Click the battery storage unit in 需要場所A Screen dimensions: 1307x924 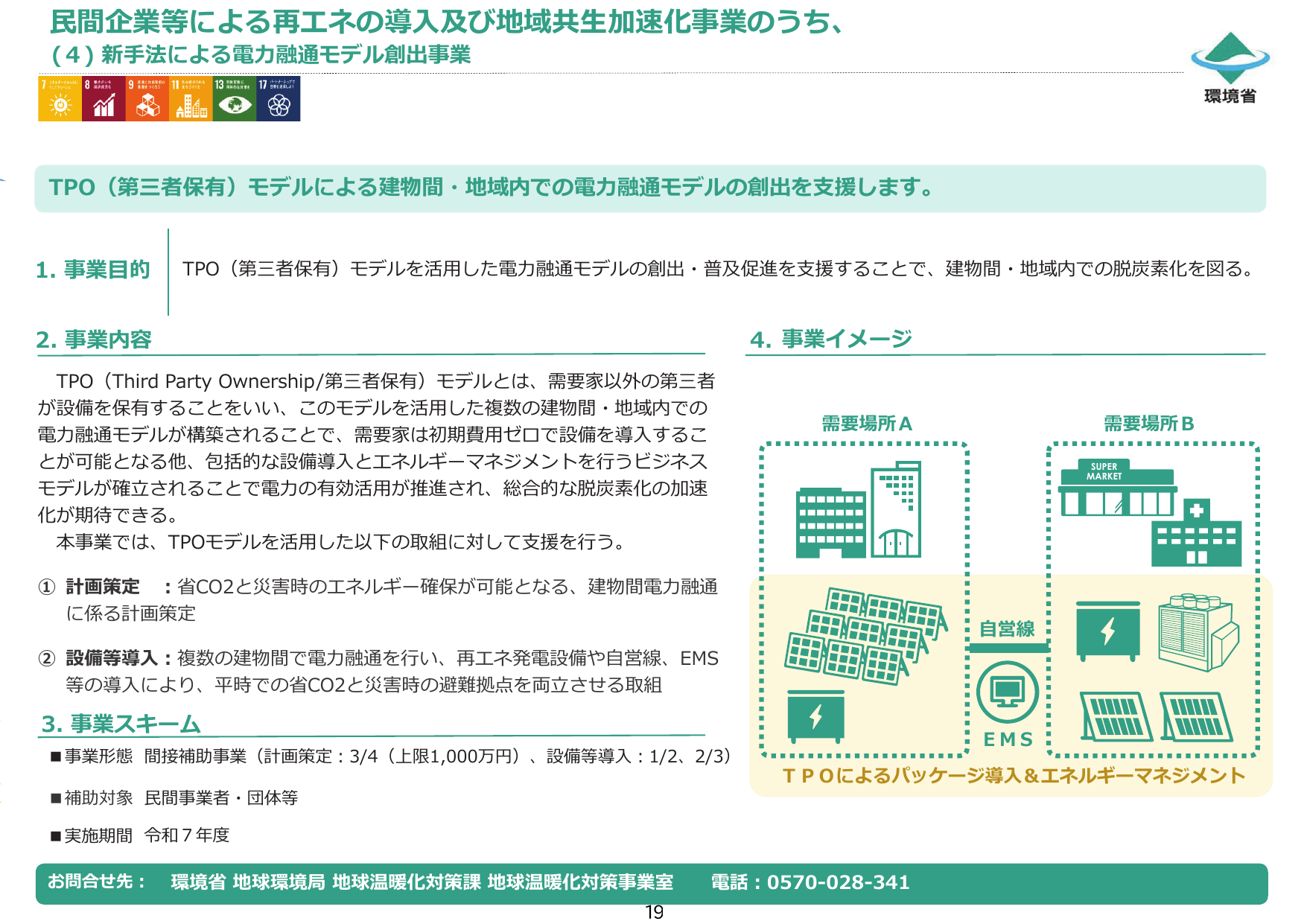point(816,716)
